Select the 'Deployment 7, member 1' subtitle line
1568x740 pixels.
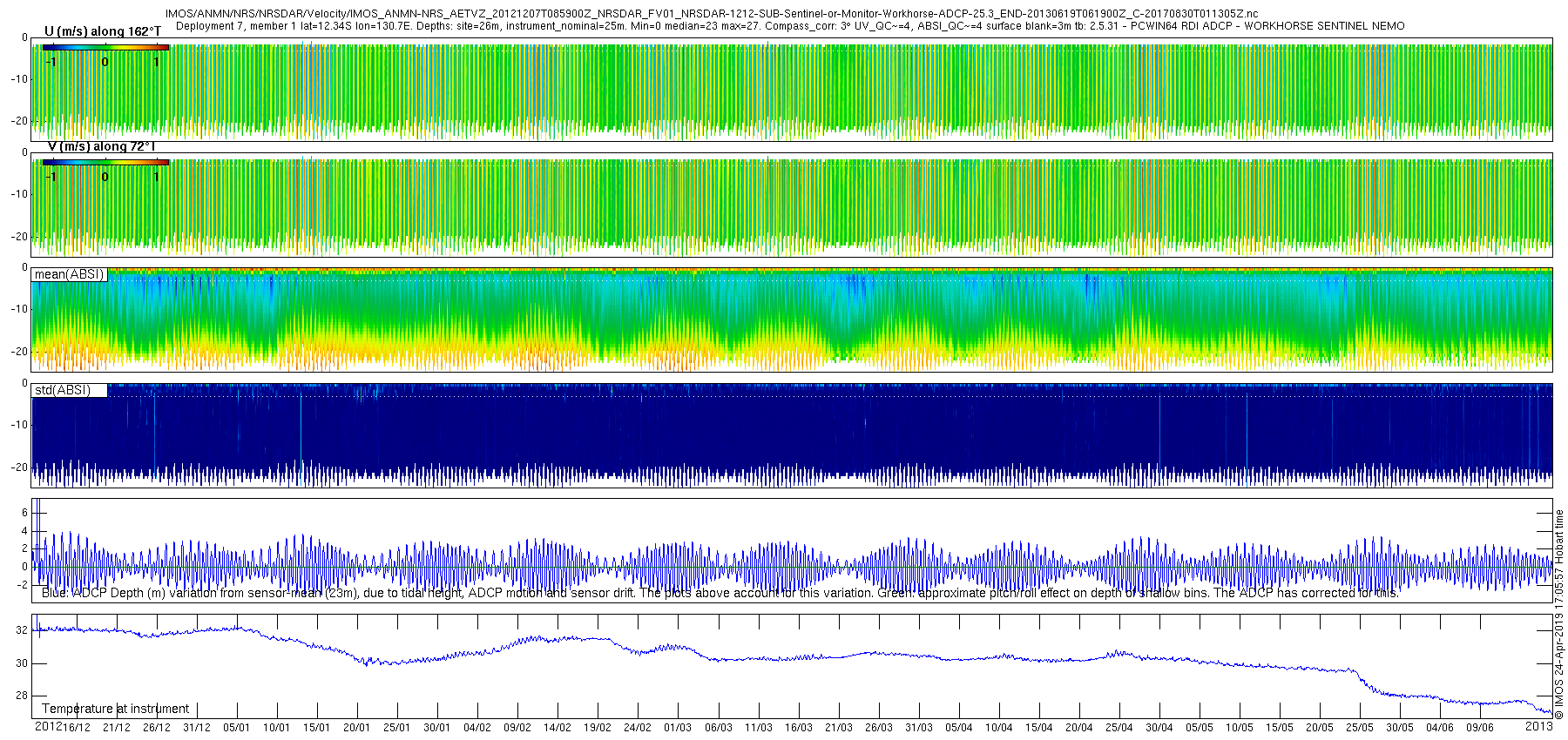click(790, 26)
